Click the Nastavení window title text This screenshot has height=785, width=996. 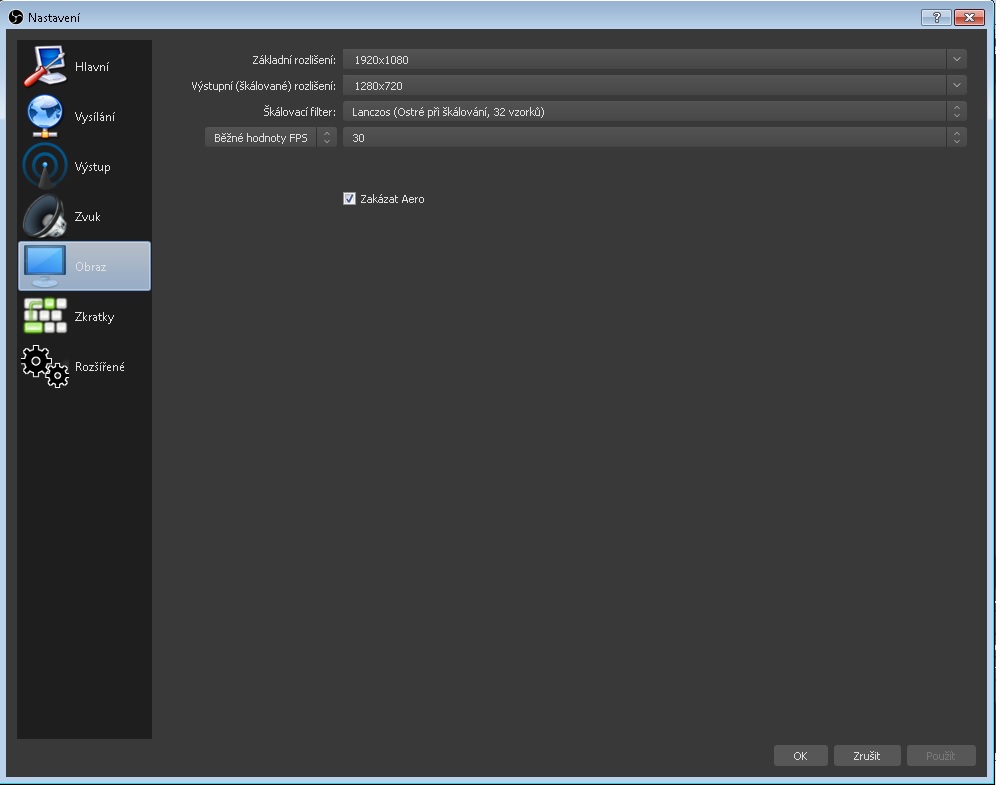(54, 18)
